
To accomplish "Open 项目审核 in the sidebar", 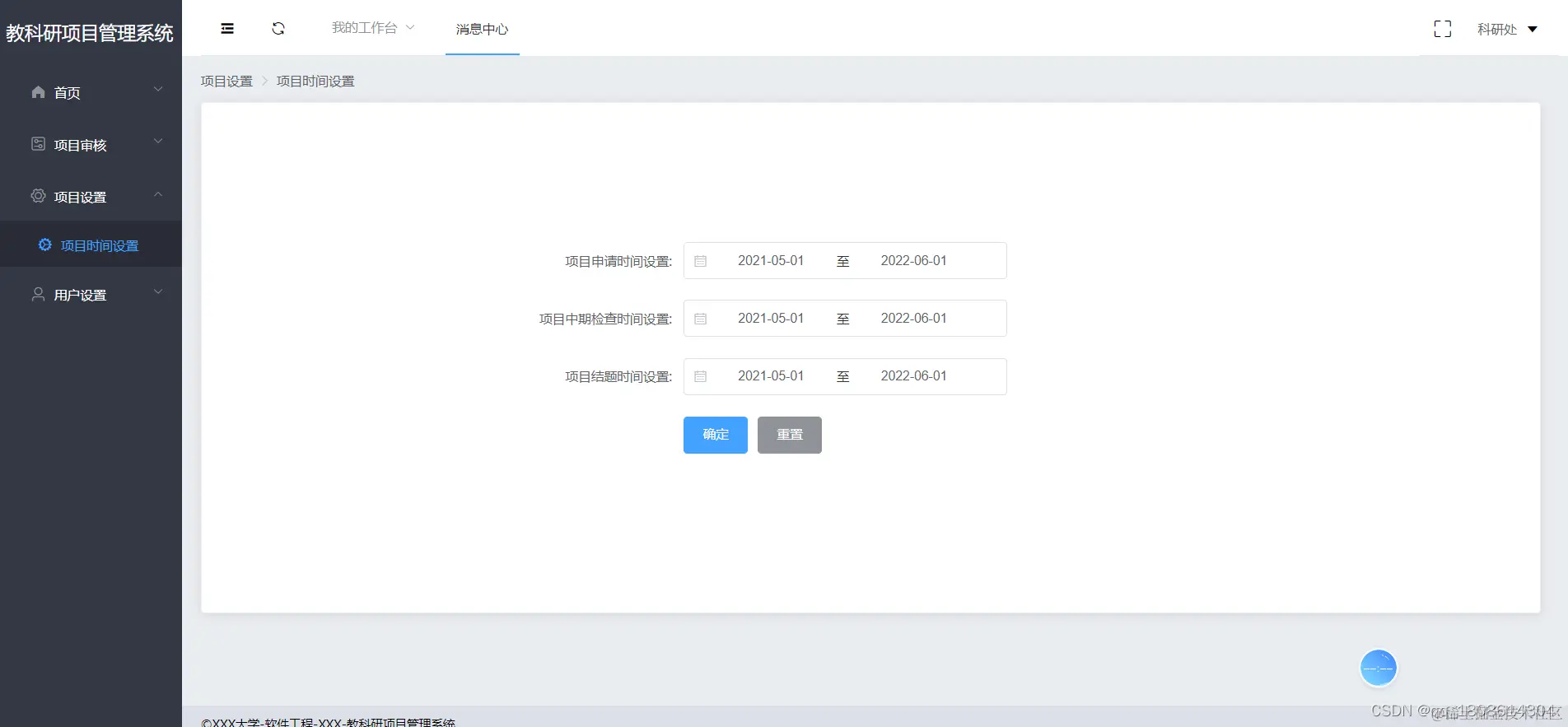I will coord(91,144).
